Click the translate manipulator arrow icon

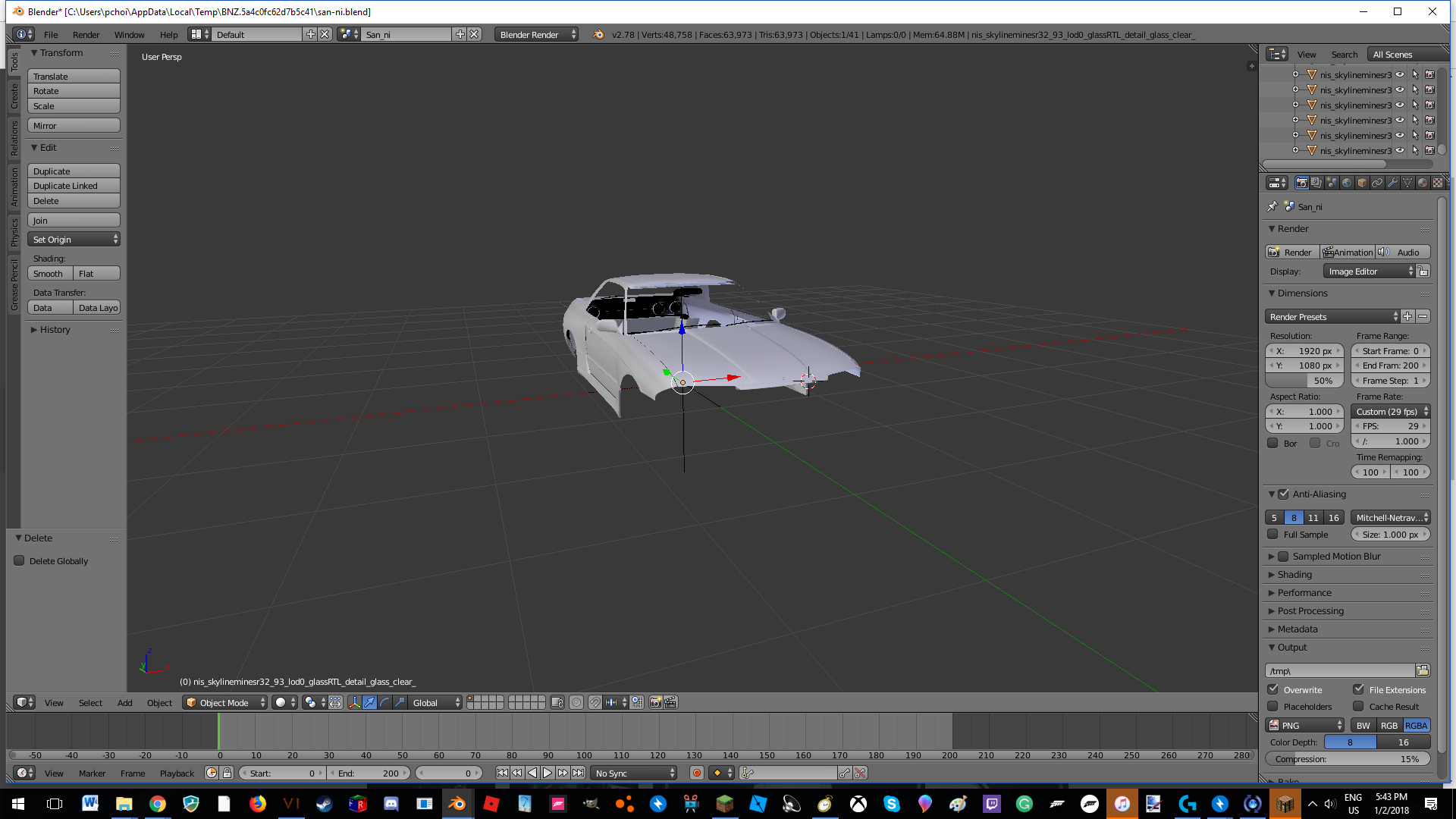coord(369,703)
